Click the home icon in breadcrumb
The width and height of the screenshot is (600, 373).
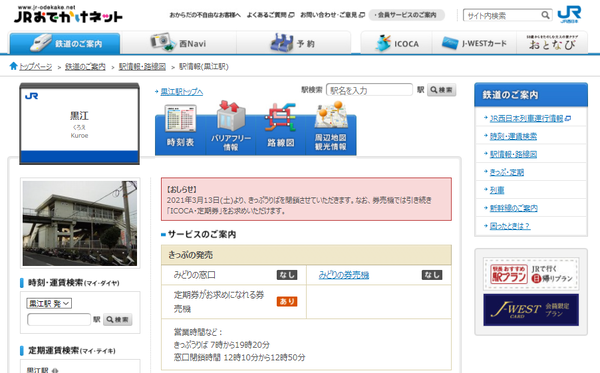click(13, 66)
